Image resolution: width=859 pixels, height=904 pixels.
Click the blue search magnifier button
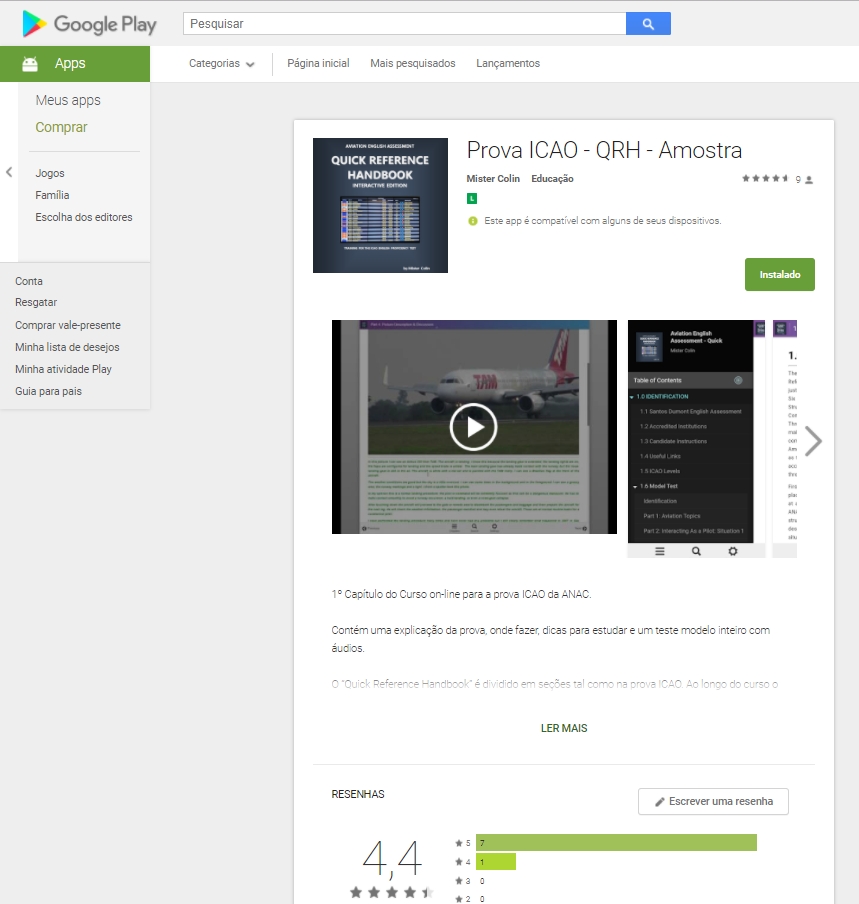tap(648, 24)
